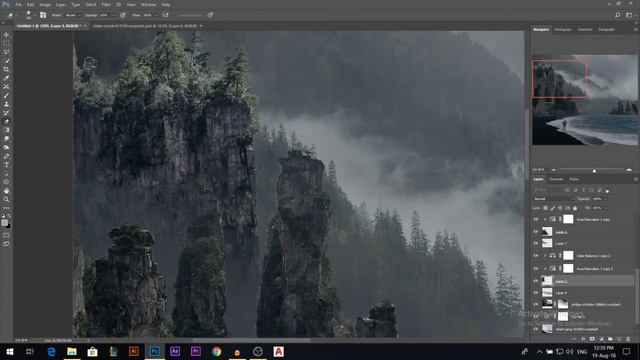
Task: Lock all for the selected layer
Action: [575, 208]
